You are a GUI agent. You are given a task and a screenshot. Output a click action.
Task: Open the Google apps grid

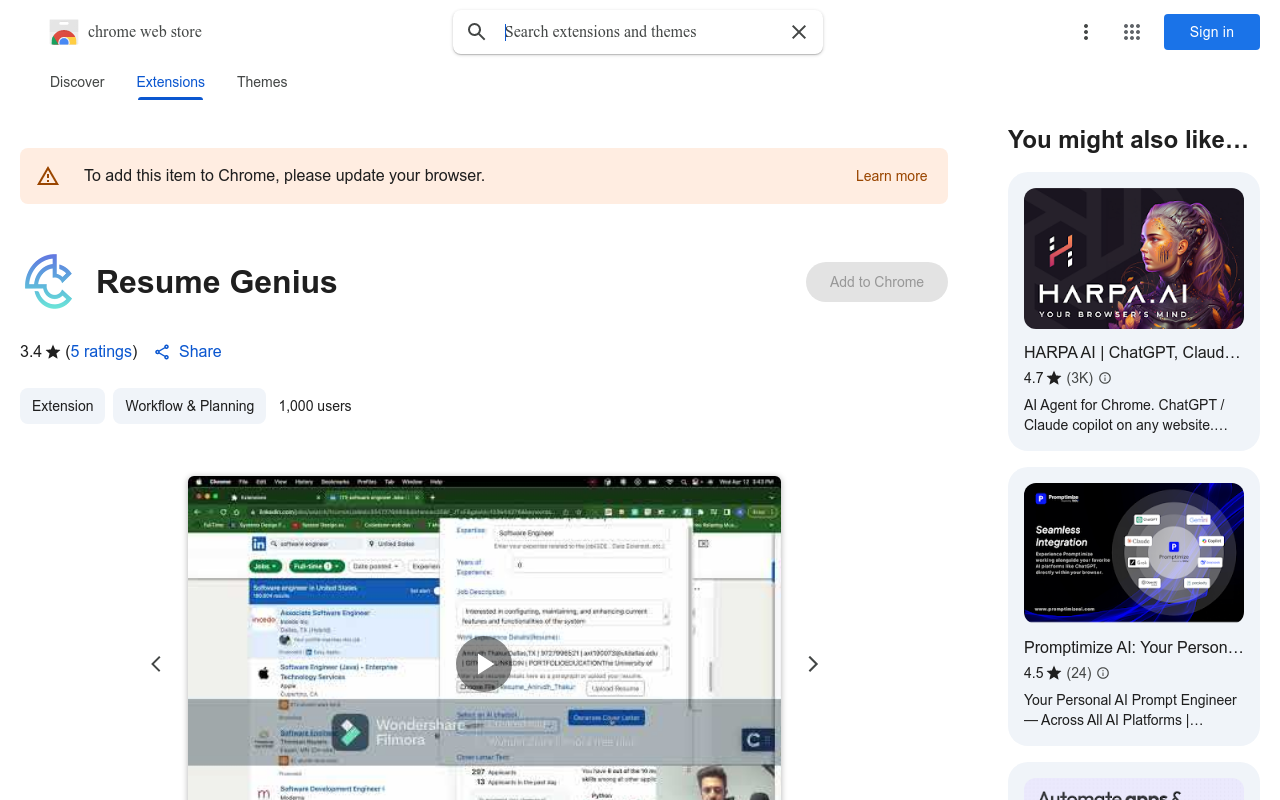pyautogui.click(x=1132, y=32)
